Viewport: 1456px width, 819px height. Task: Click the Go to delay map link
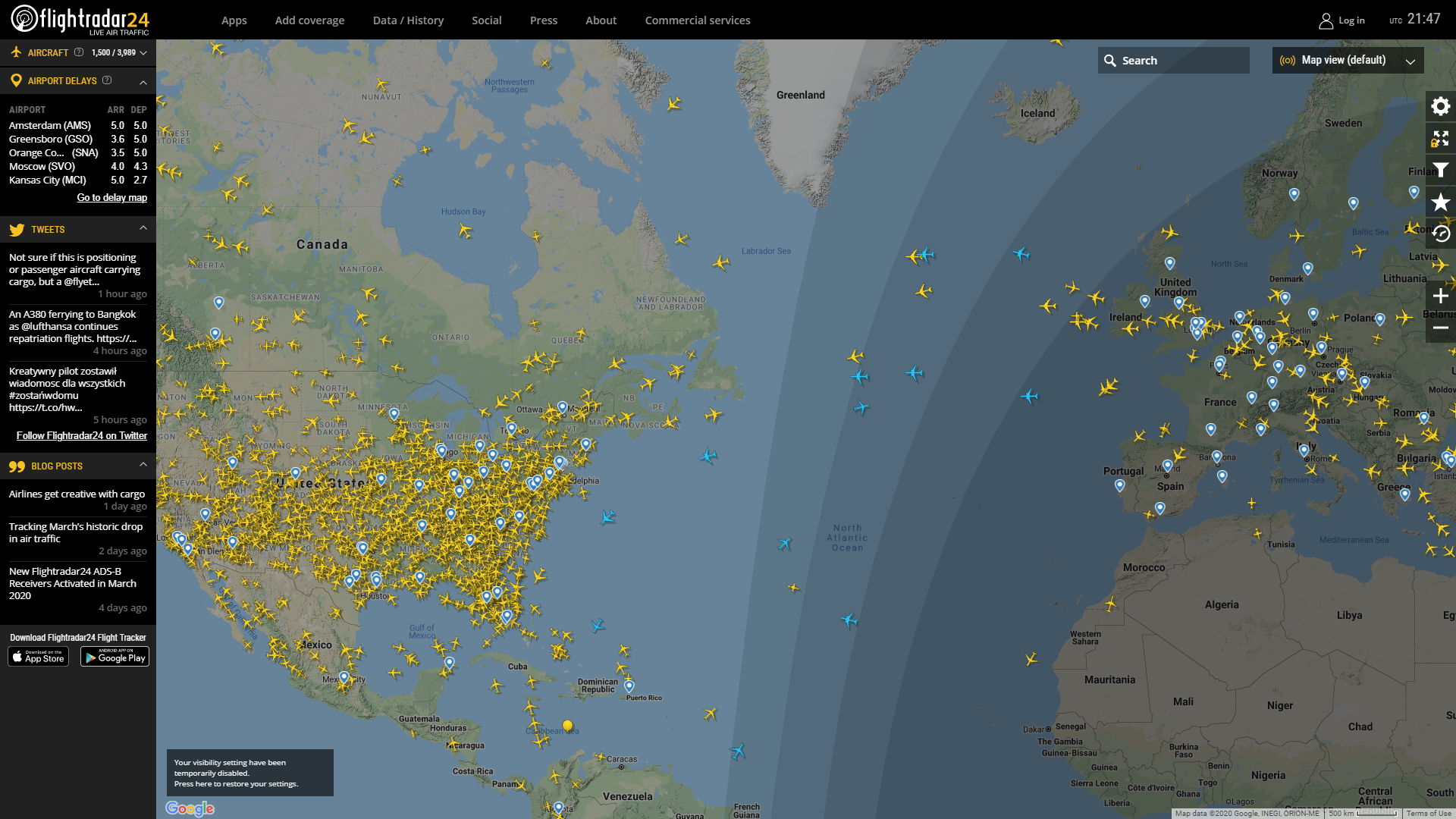pyautogui.click(x=111, y=198)
